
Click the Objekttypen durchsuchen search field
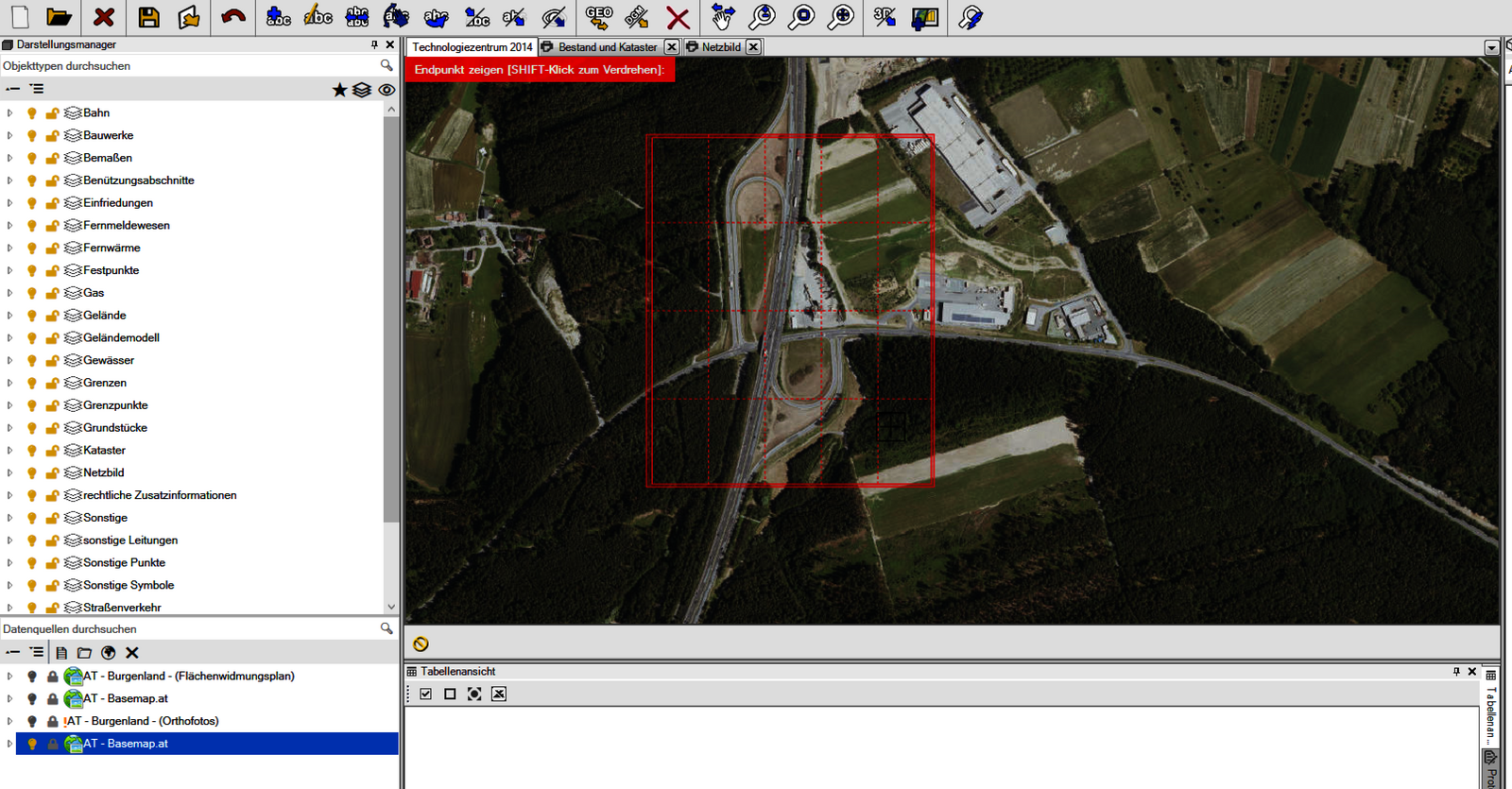click(189, 66)
